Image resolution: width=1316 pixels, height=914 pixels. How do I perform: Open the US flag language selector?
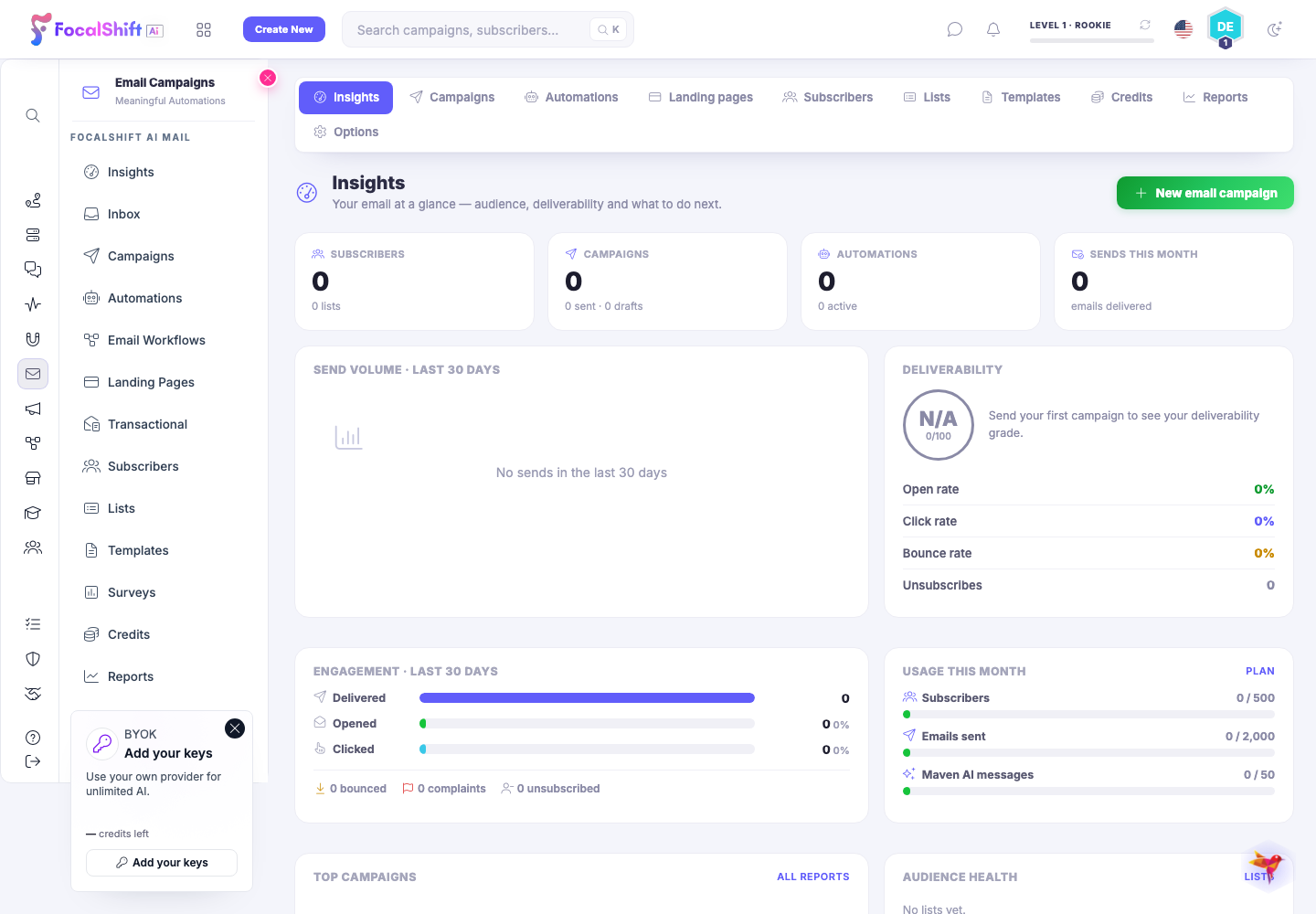point(1183,29)
